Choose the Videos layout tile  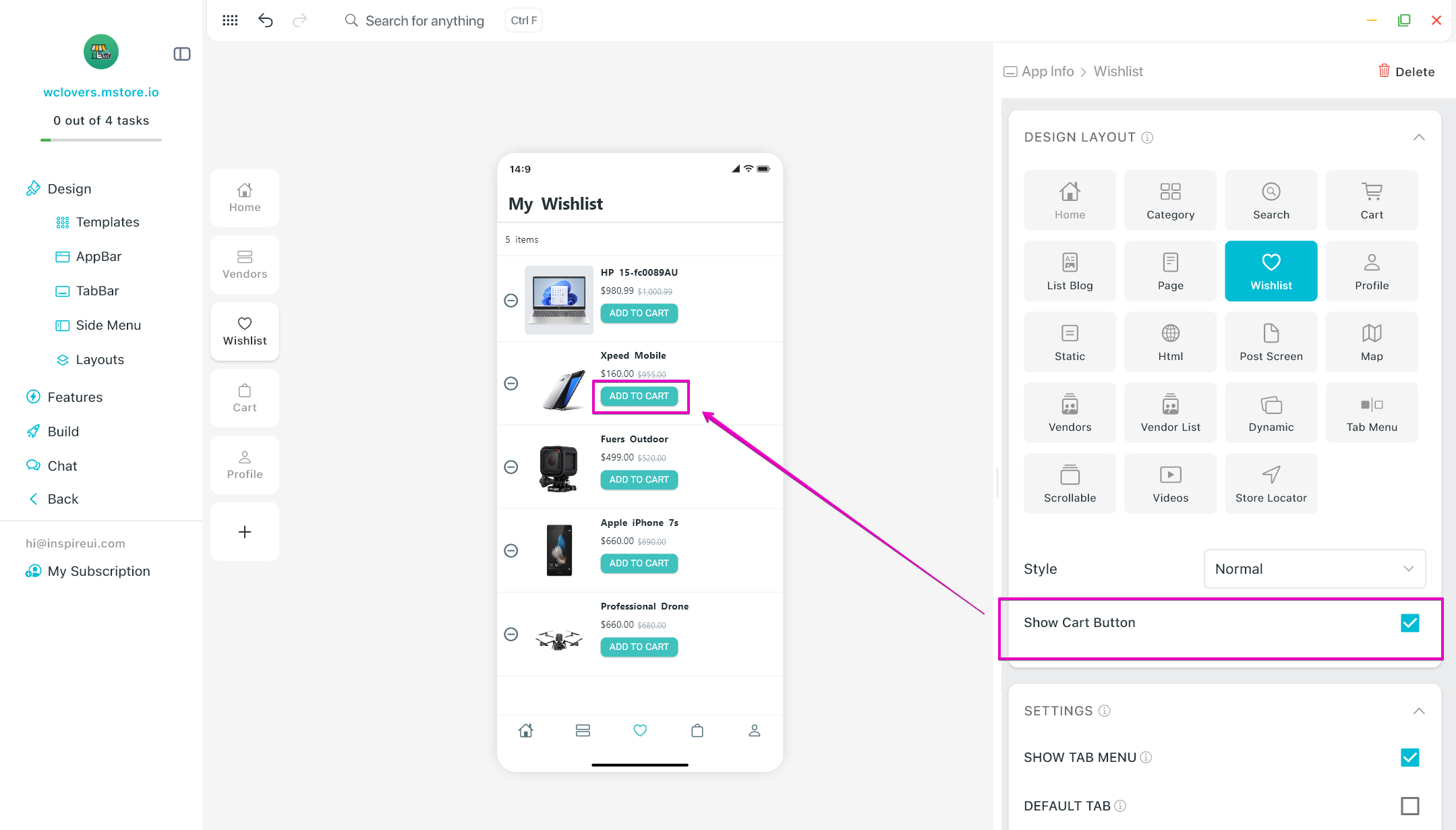coord(1170,483)
